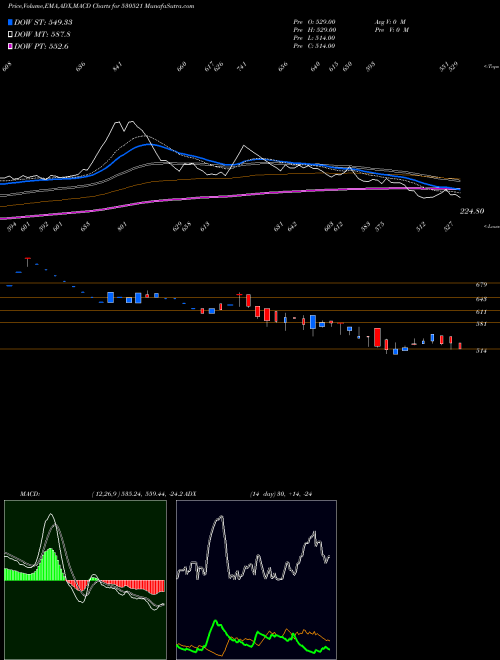Click the blue DOW ST legend swatch
500x660 pixels.
point(10,23)
